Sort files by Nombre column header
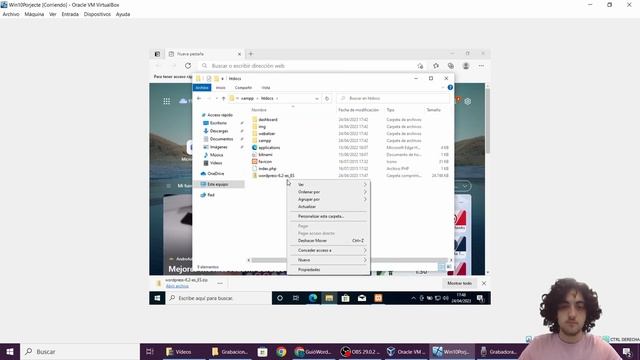This screenshot has height=360, width=640. pos(259,110)
